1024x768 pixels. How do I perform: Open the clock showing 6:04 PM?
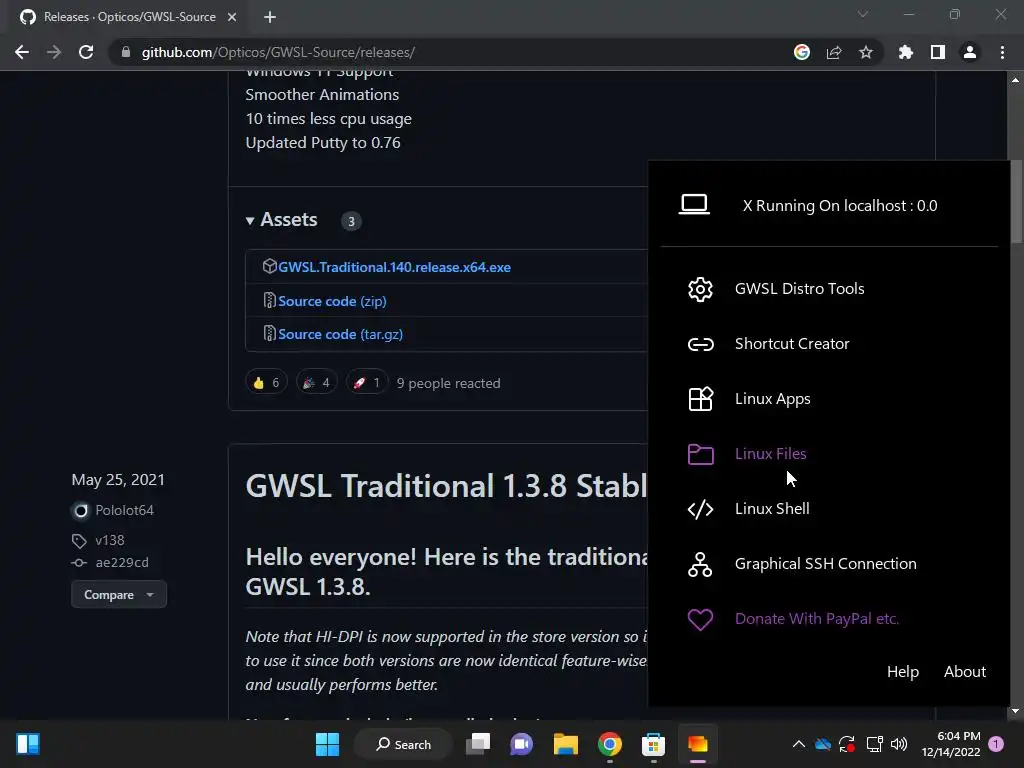(951, 744)
